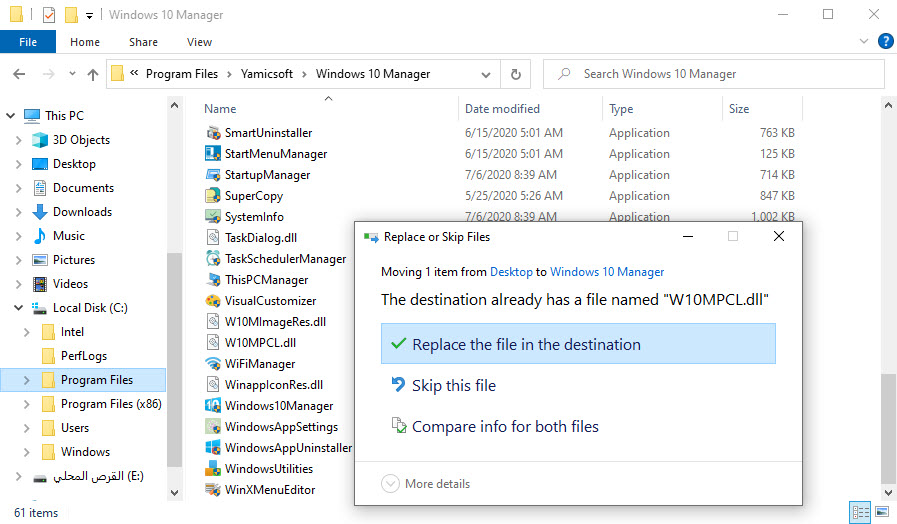Select the W10MImageRes.dll file icon
897x524 pixels.
(213, 321)
